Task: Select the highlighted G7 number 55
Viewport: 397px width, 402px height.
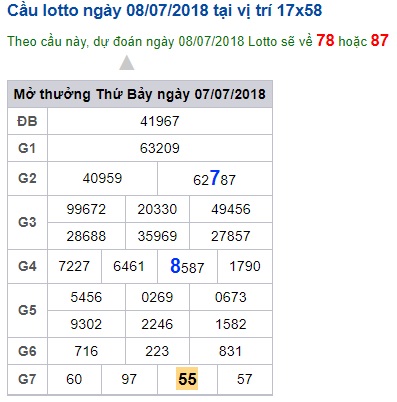Action: click(x=187, y=379)
